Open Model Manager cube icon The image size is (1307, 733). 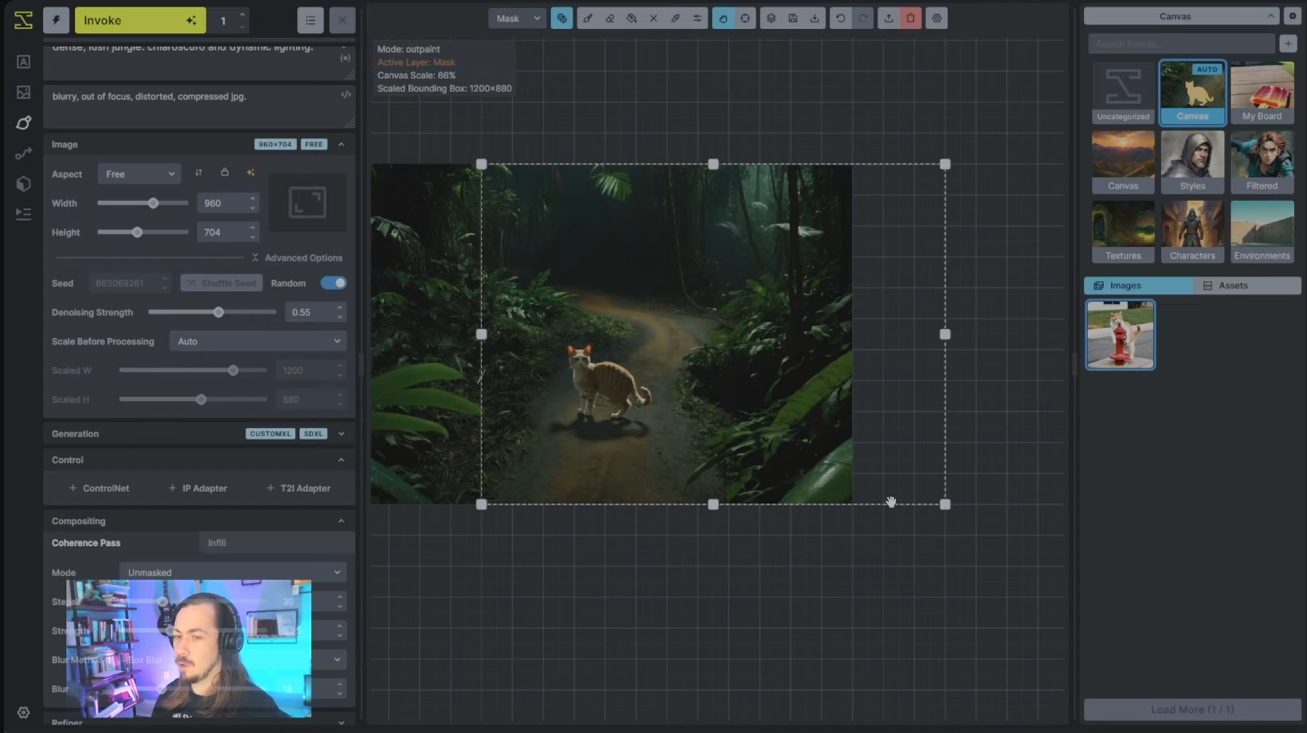(x=23, y=184)
